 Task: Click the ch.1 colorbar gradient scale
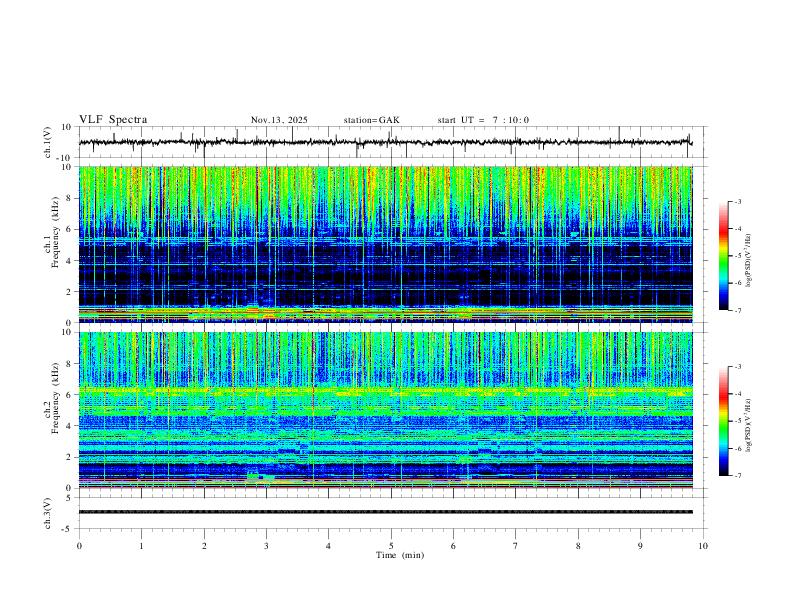click(x=723, y=256)
